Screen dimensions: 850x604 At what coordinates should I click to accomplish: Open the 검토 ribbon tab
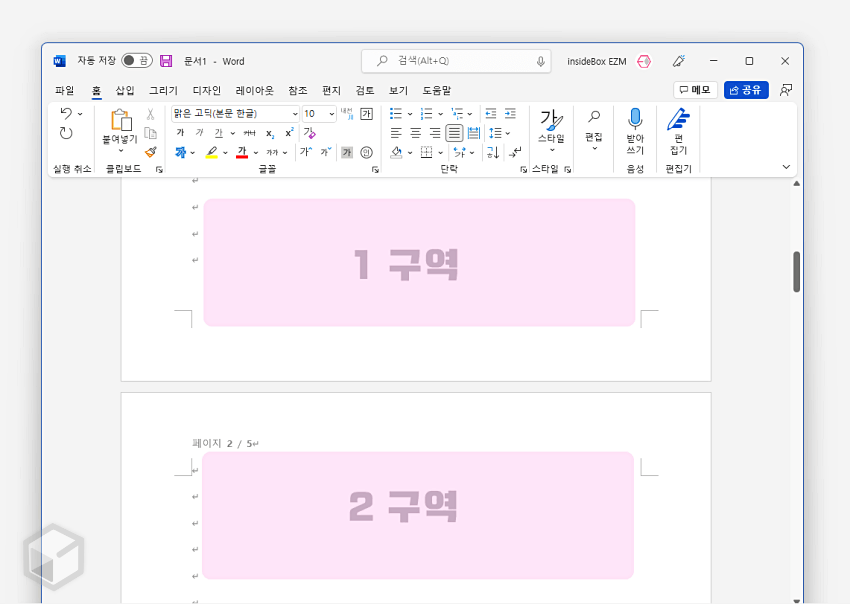(363, 90)
